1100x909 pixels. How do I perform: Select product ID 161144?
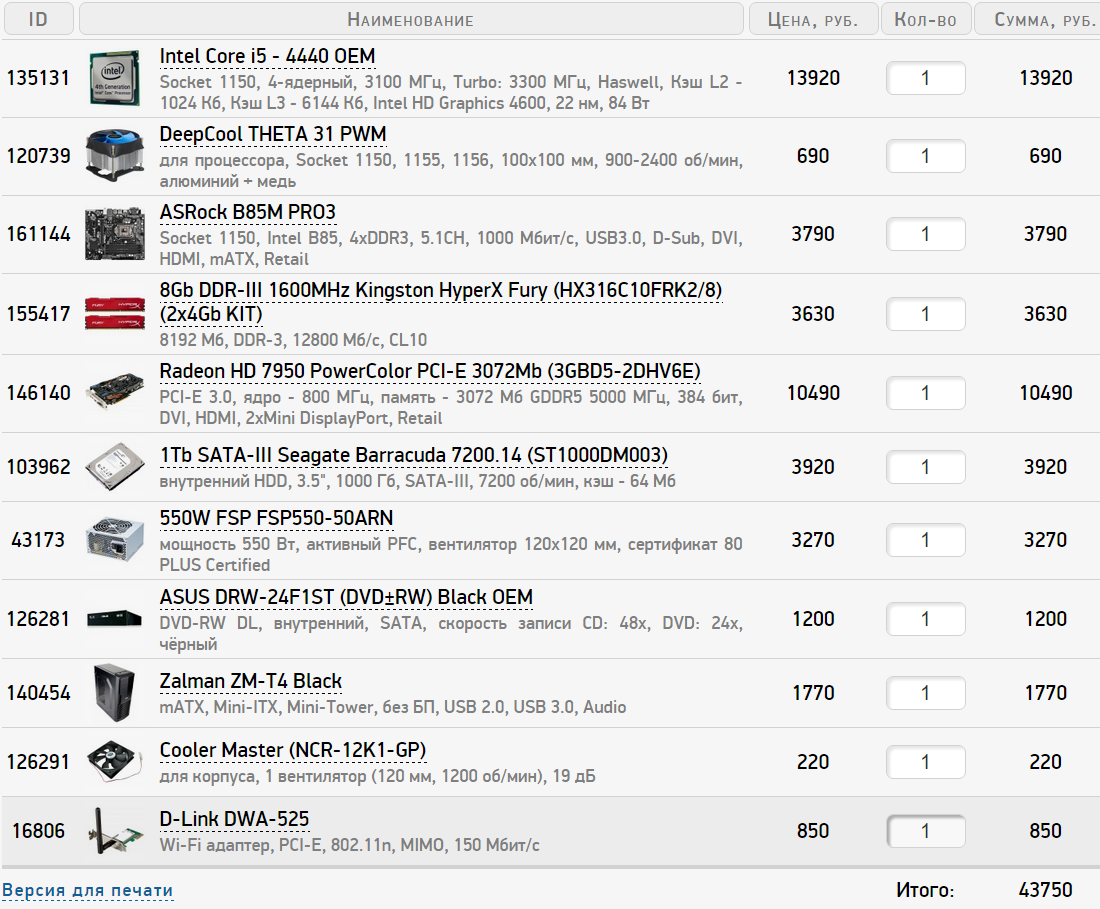pos(39,234)
